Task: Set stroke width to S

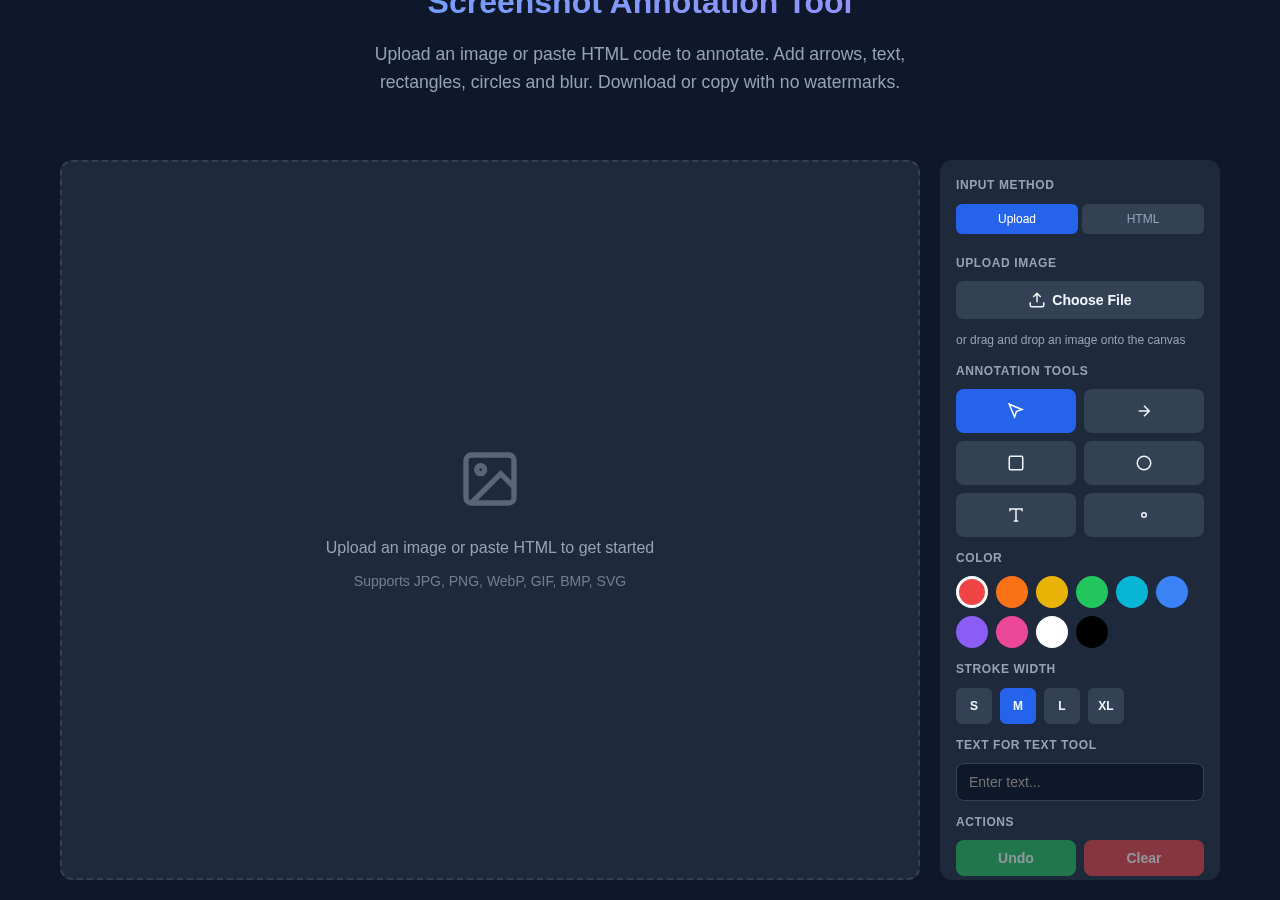Action: pos(974,706)
